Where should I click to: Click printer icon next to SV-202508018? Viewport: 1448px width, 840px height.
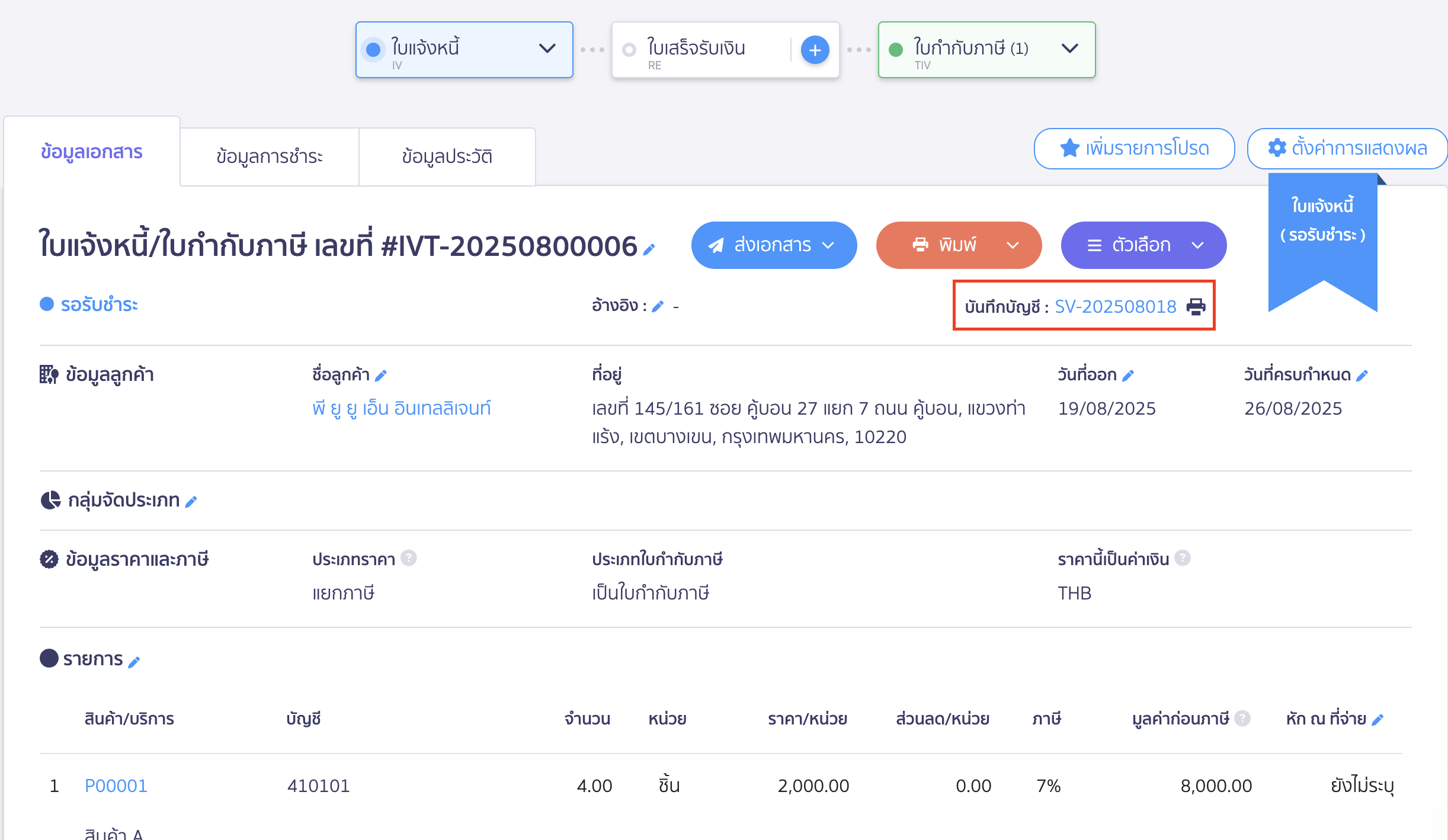pyautogui.click(x=1196, y=306)
